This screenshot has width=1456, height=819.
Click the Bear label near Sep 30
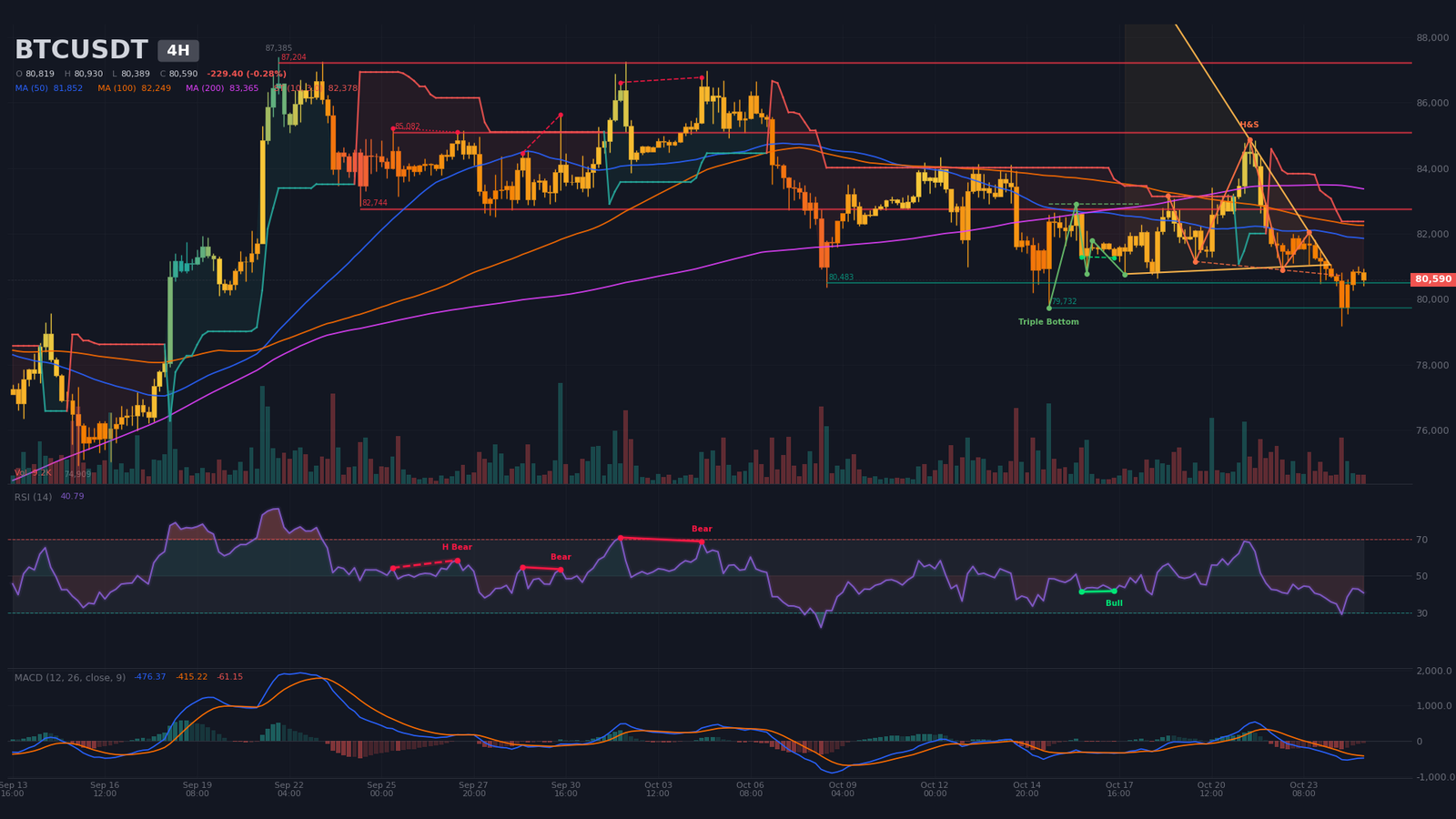(x=561, y=557)
